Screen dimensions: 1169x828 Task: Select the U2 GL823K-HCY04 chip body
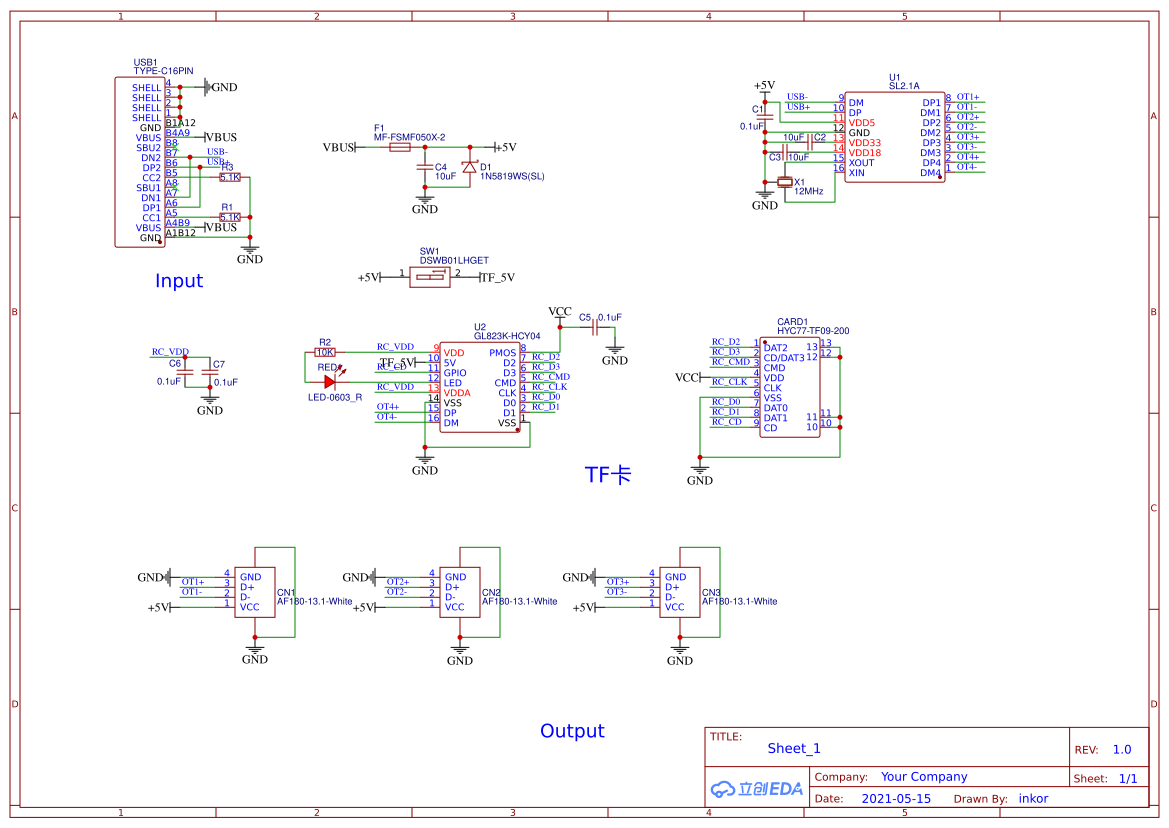(x=480, y=388)
